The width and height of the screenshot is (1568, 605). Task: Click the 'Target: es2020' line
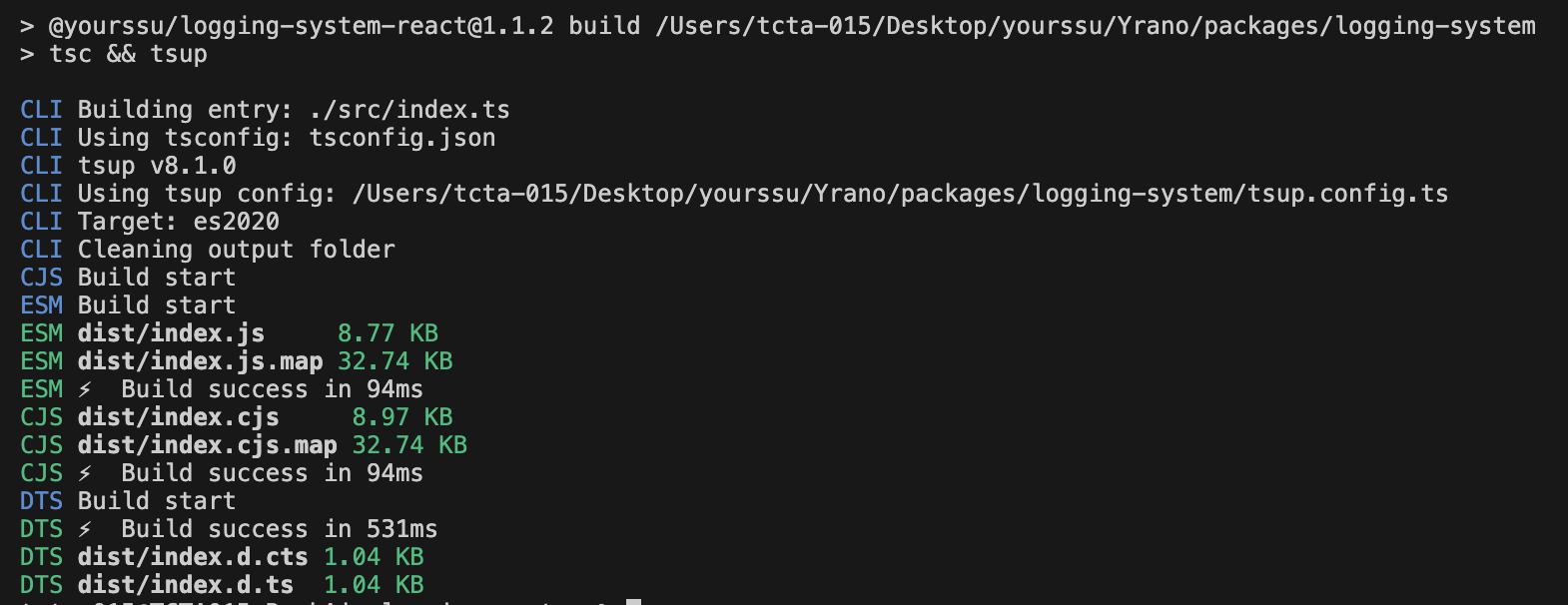coord(178,222)
